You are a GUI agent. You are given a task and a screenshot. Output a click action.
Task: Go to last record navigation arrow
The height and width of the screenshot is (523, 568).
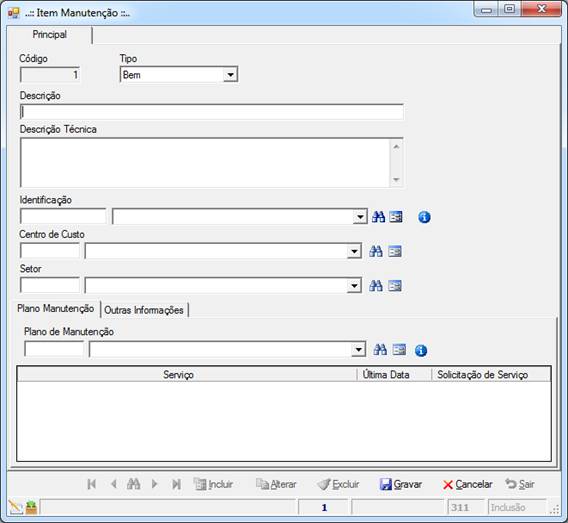click(176, 484)
